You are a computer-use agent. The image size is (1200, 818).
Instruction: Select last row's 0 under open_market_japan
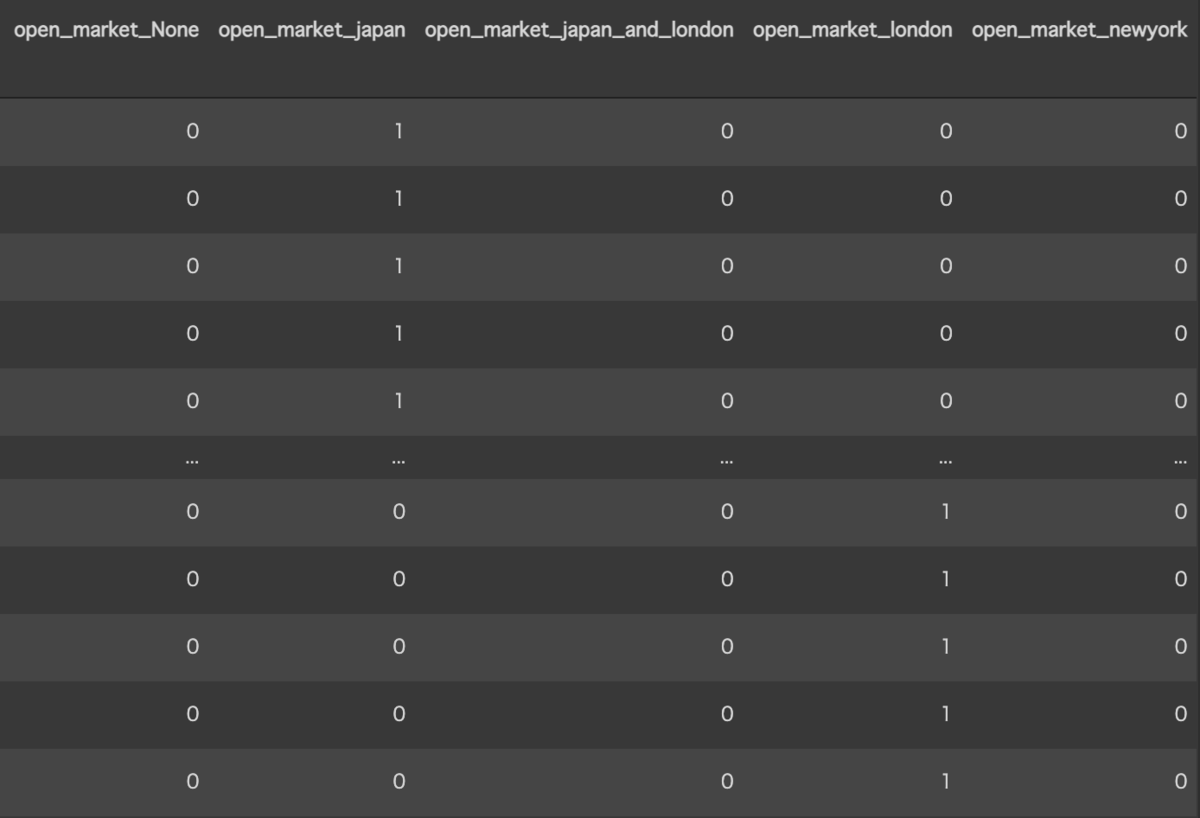click(x=398, y=781)
